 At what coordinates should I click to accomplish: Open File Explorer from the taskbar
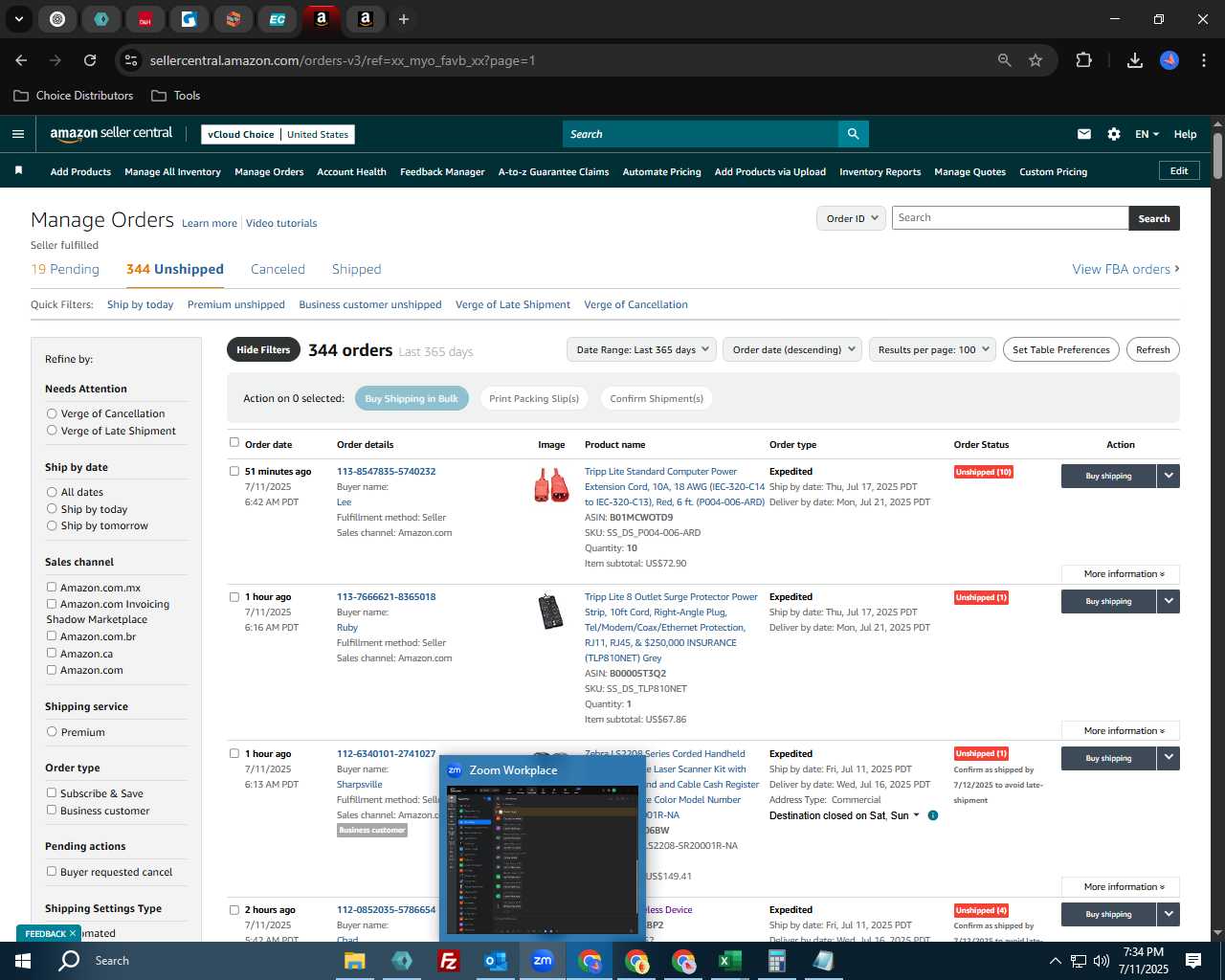(355, 961)
